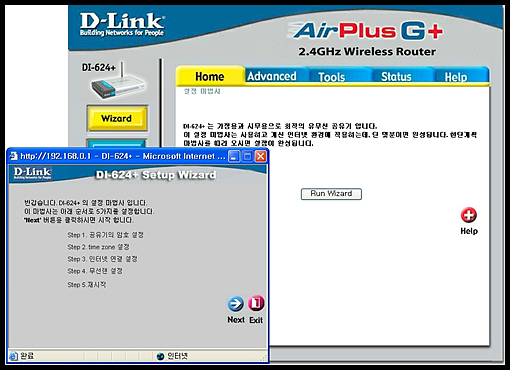Click the 'Step 4' line in wizard
This screenshot has width=510, height=370.
coord(95,271)
